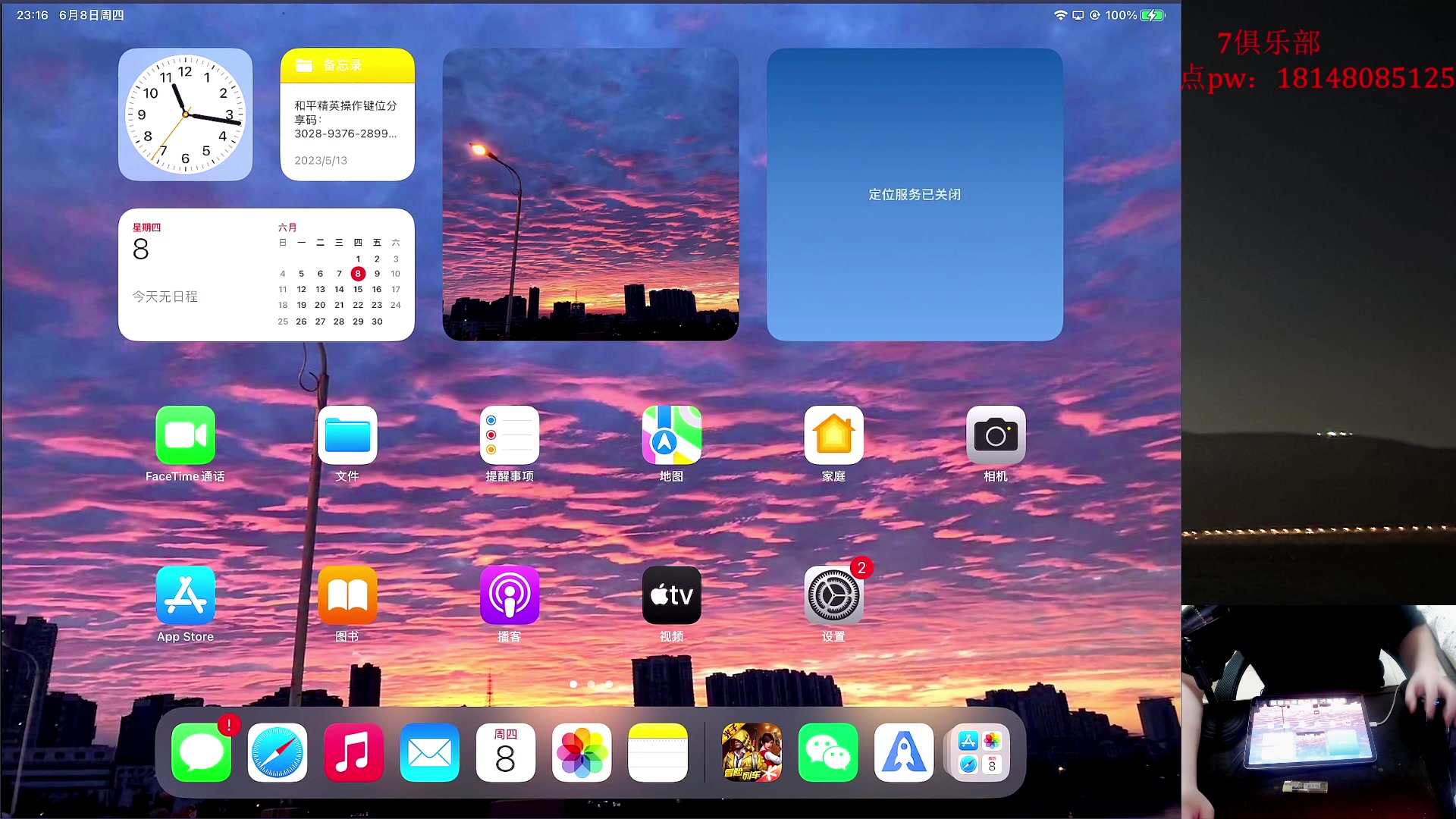Image resolution: width=1456 pixels, height=819 pixels.
Task: Open the 音乐 Music app in the dock
Action: pyautogui.click(x=353, y=752)
